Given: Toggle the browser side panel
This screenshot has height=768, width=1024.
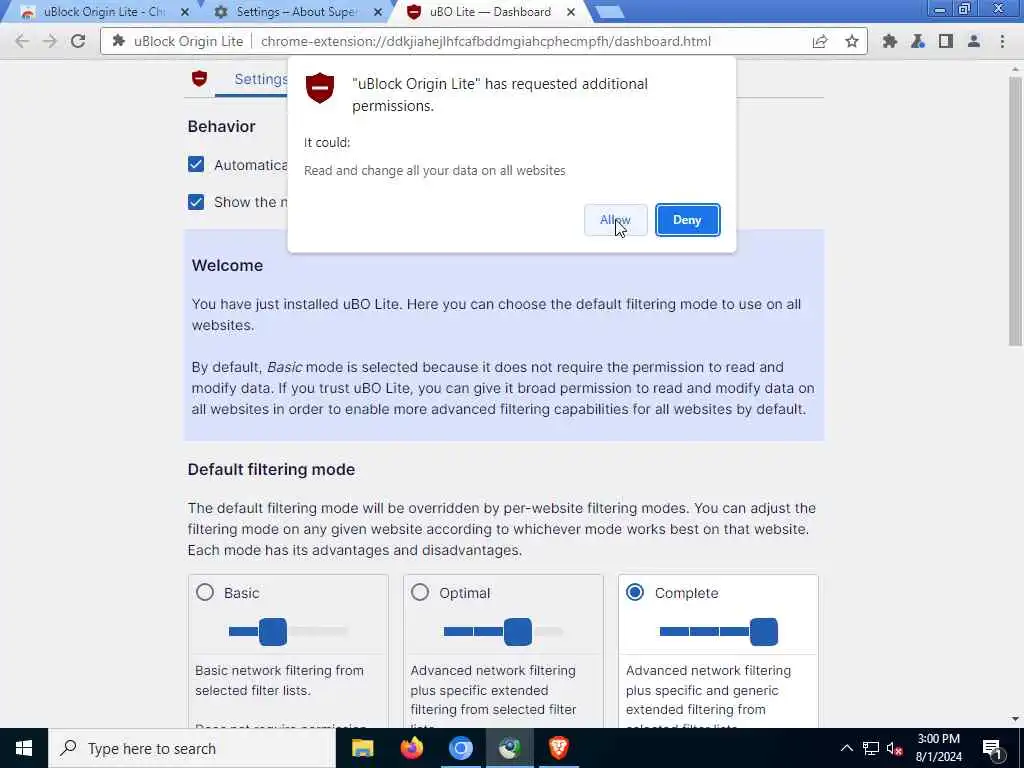Looking at the screenshot, I should click(946, 41).
